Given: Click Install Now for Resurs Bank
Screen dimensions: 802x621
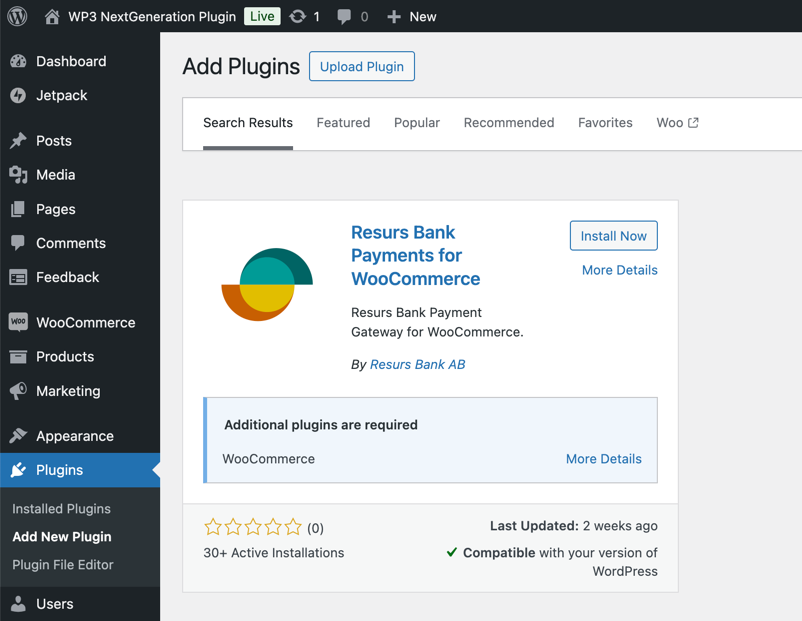Looking at the screenshot, I should click(614, 236).
